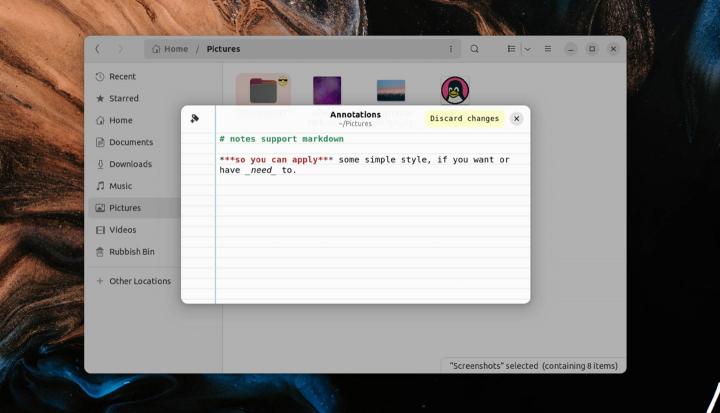Go to Downloads in the sidebar
The height and width of the screenshot is (413, 720).
(x=130, y=164)
